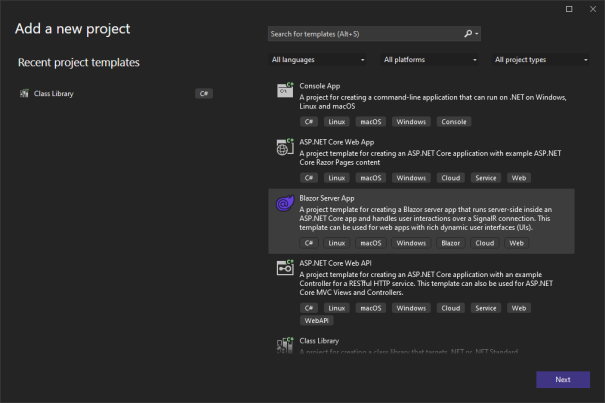The image size is (605, 403).
Task: Click the Blazor Server App icon
Action: [x=284, y=203]
